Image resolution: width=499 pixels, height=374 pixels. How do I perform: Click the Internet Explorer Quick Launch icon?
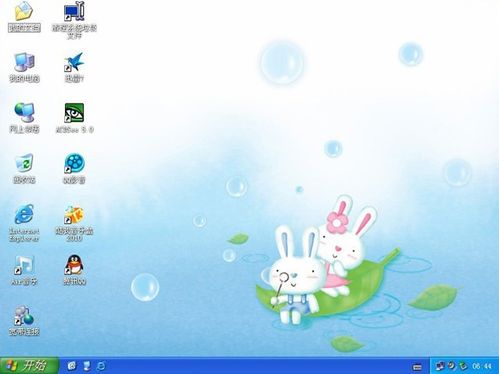pos(101,366)
